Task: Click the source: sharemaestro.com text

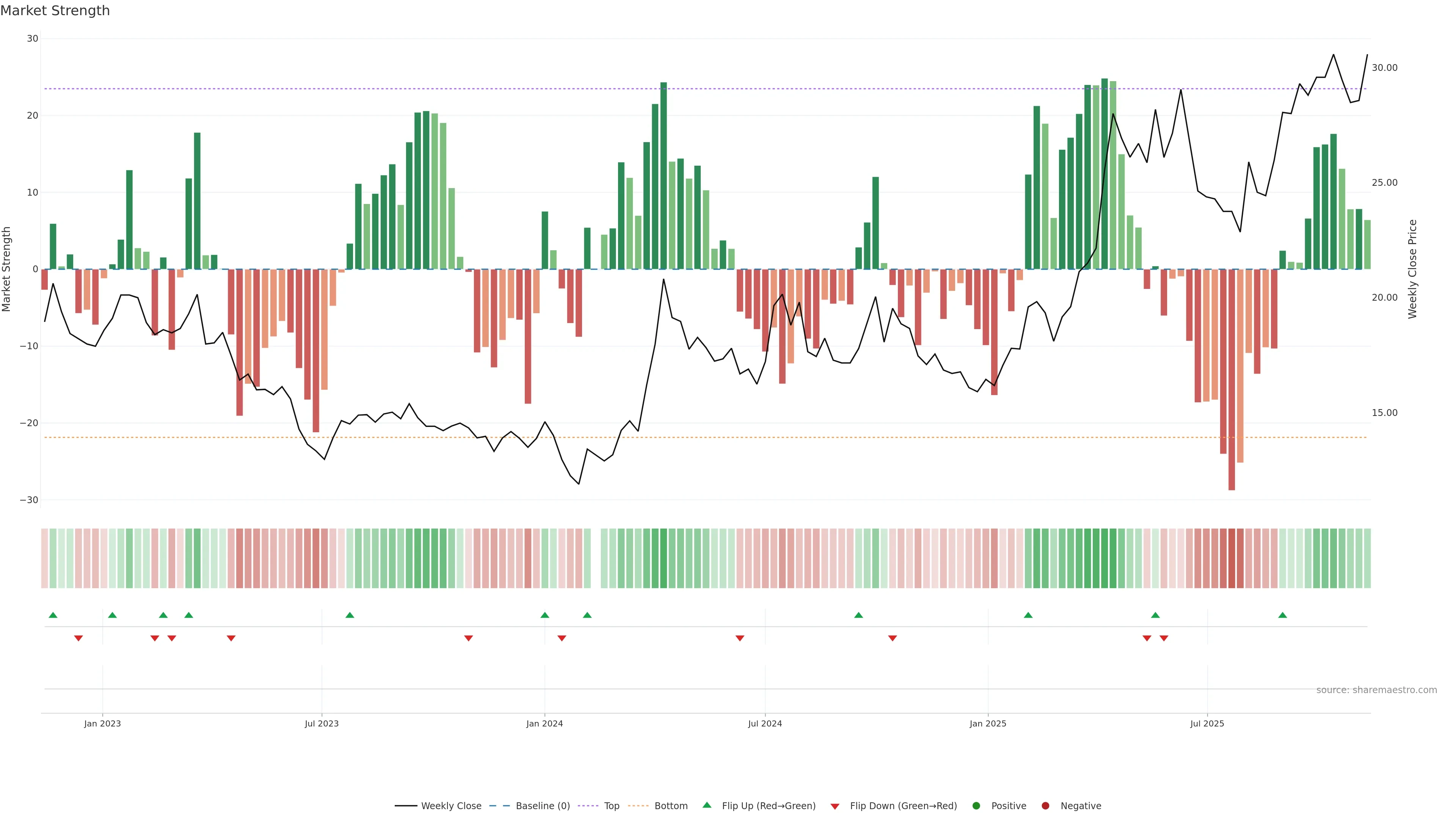Action: (1376, 690)
